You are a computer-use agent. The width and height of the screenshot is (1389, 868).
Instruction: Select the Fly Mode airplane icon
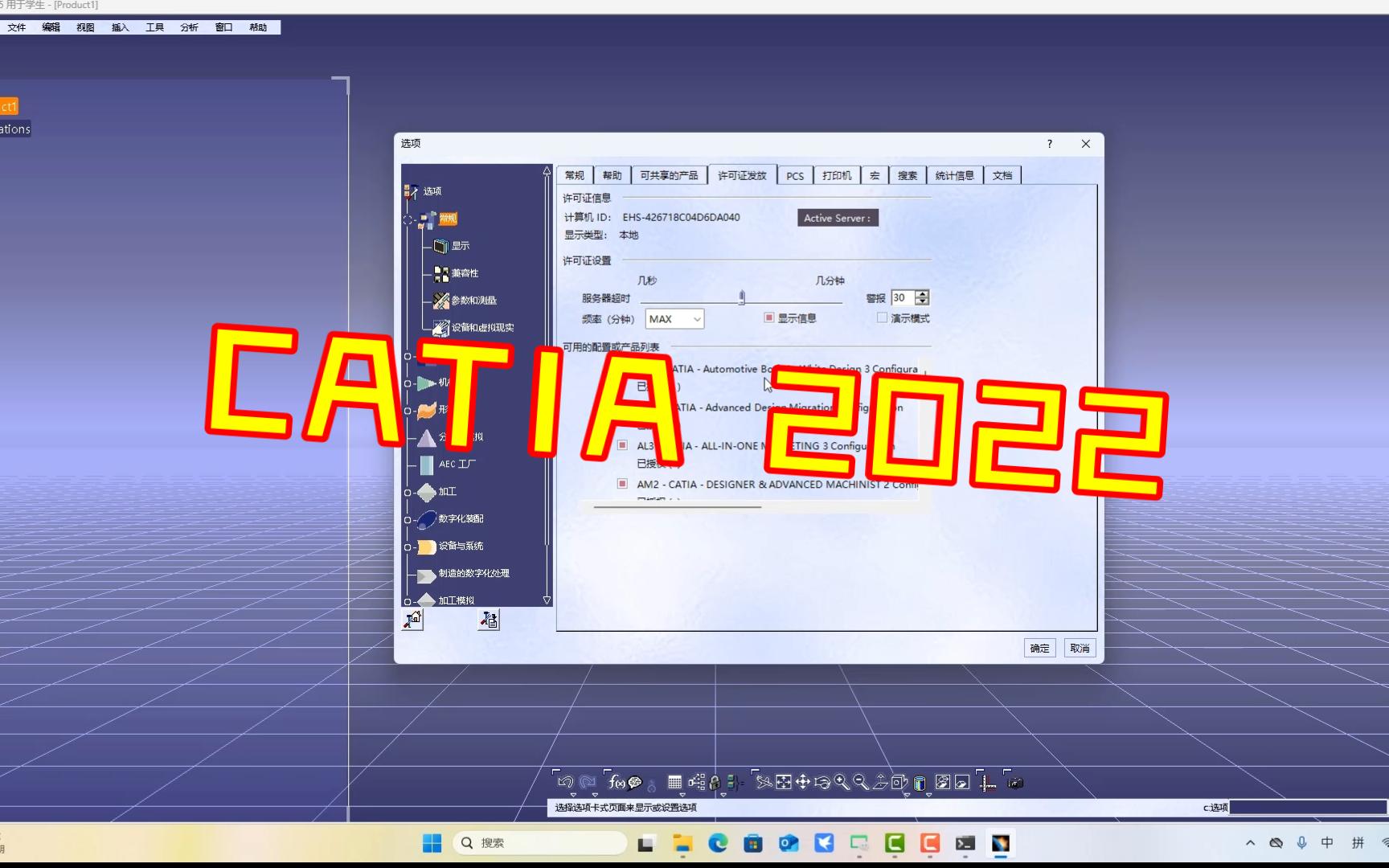(764, 782)
